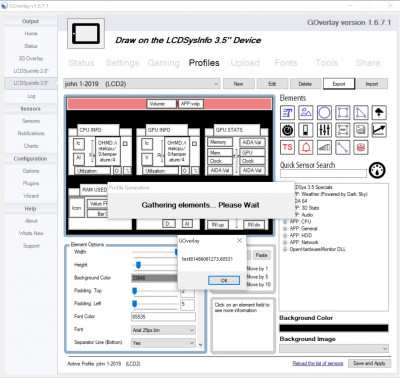
Task: Insert the signal bars element
Action: tap(324, 147)
